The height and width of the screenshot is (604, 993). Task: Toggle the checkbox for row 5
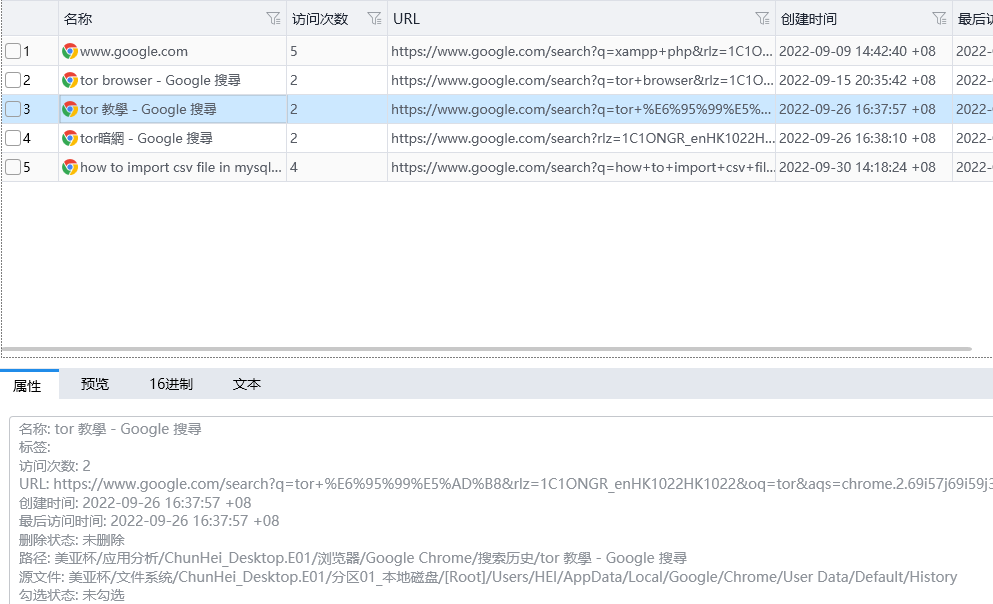(13, 167)
